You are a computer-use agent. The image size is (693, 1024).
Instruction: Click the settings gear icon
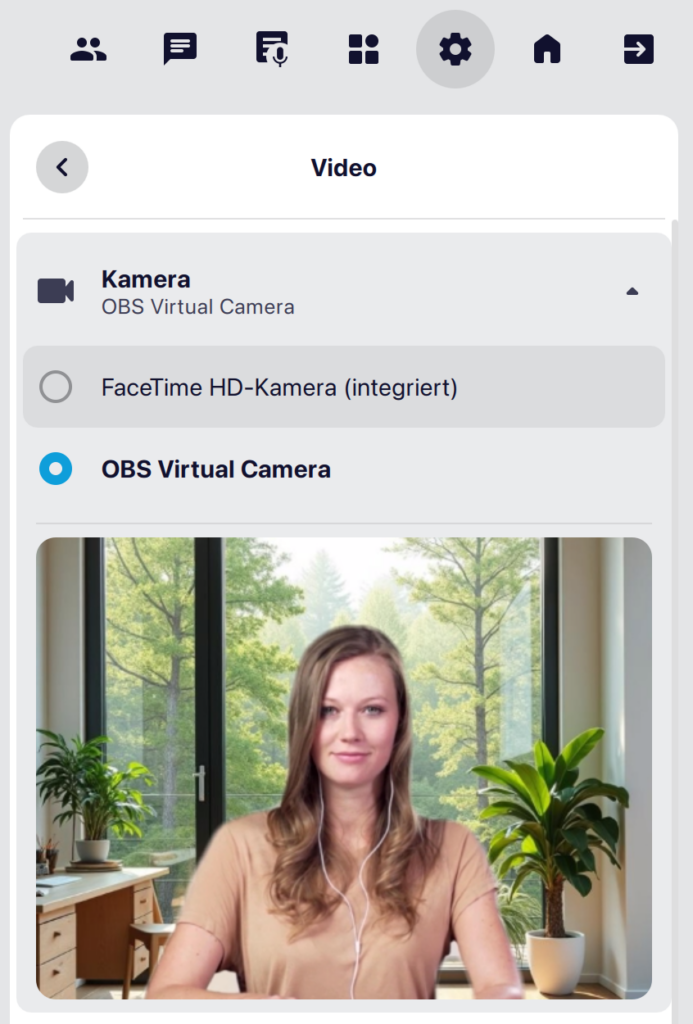(455, 49)
